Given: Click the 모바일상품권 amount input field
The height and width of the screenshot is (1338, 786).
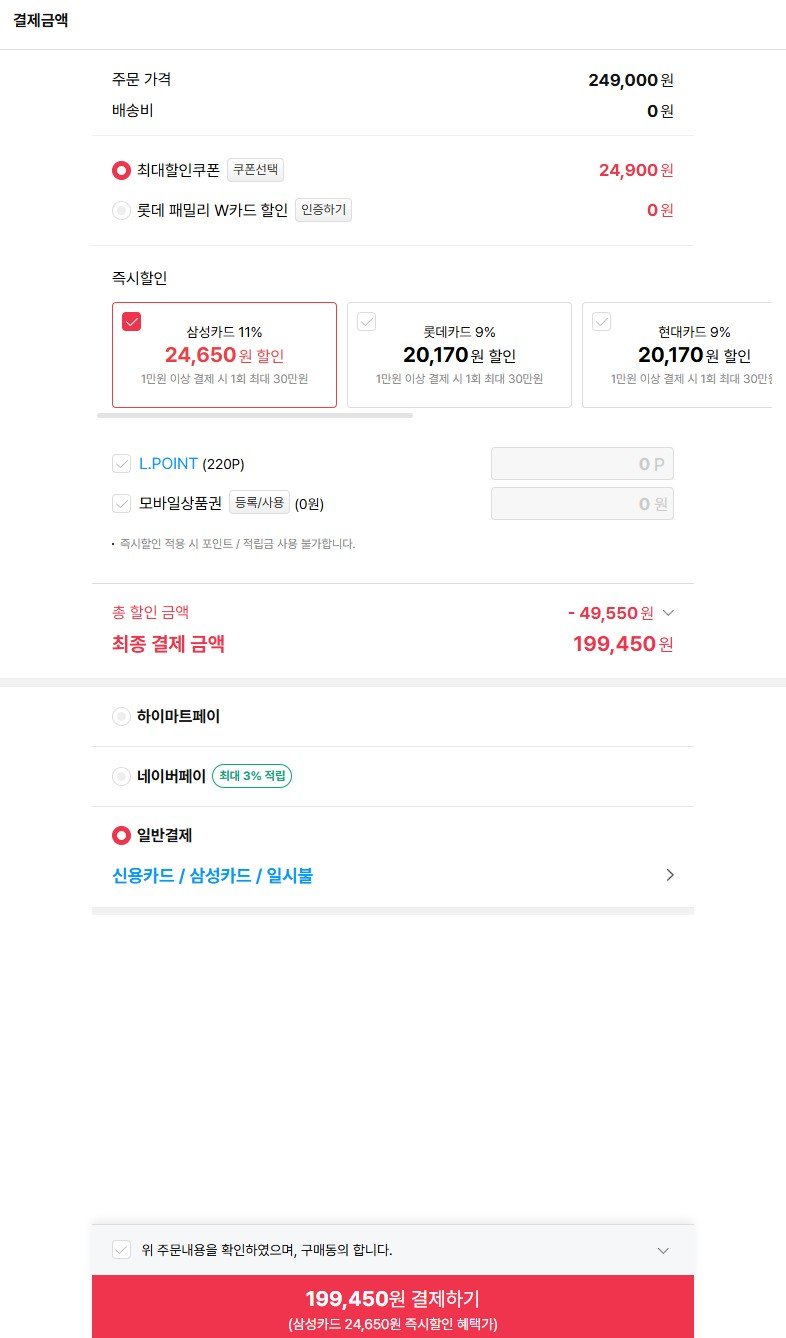Looking at the screenshot, I should click(582, 504).
